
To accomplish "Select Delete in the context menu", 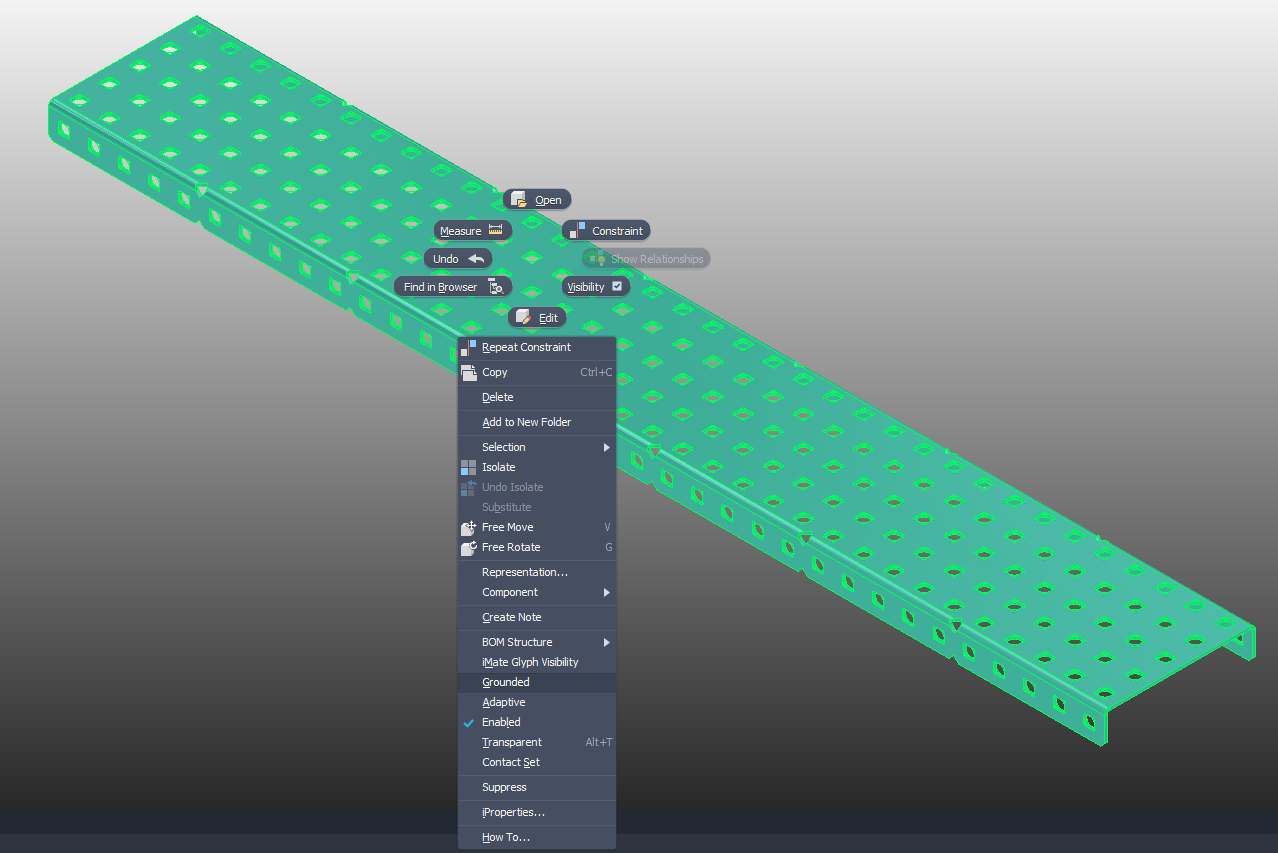I will click(x=537, y=397).
